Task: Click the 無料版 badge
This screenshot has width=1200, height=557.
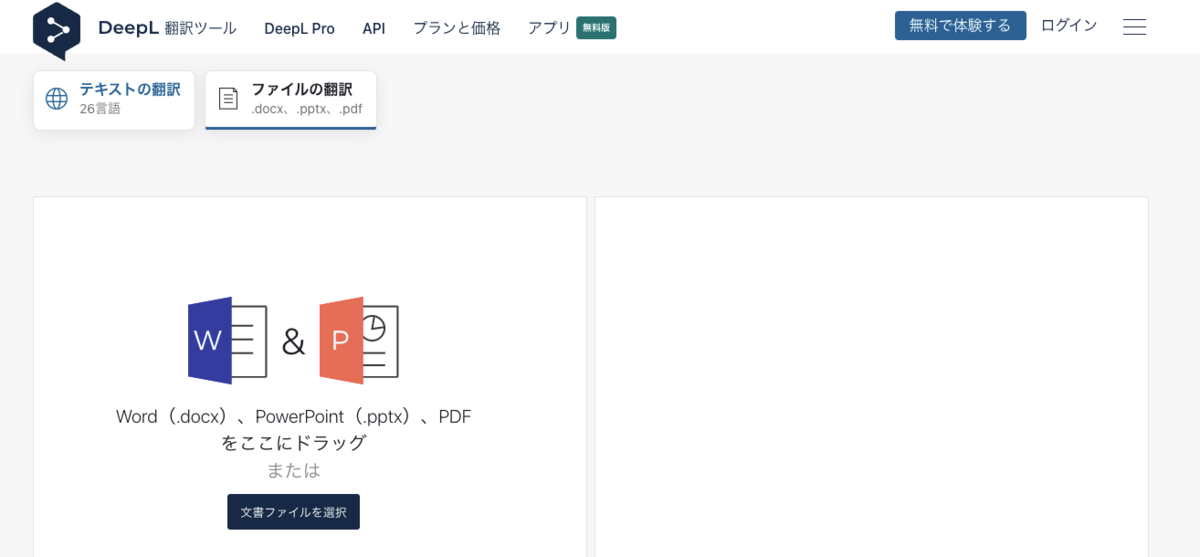Action: (x=596, y=28)
